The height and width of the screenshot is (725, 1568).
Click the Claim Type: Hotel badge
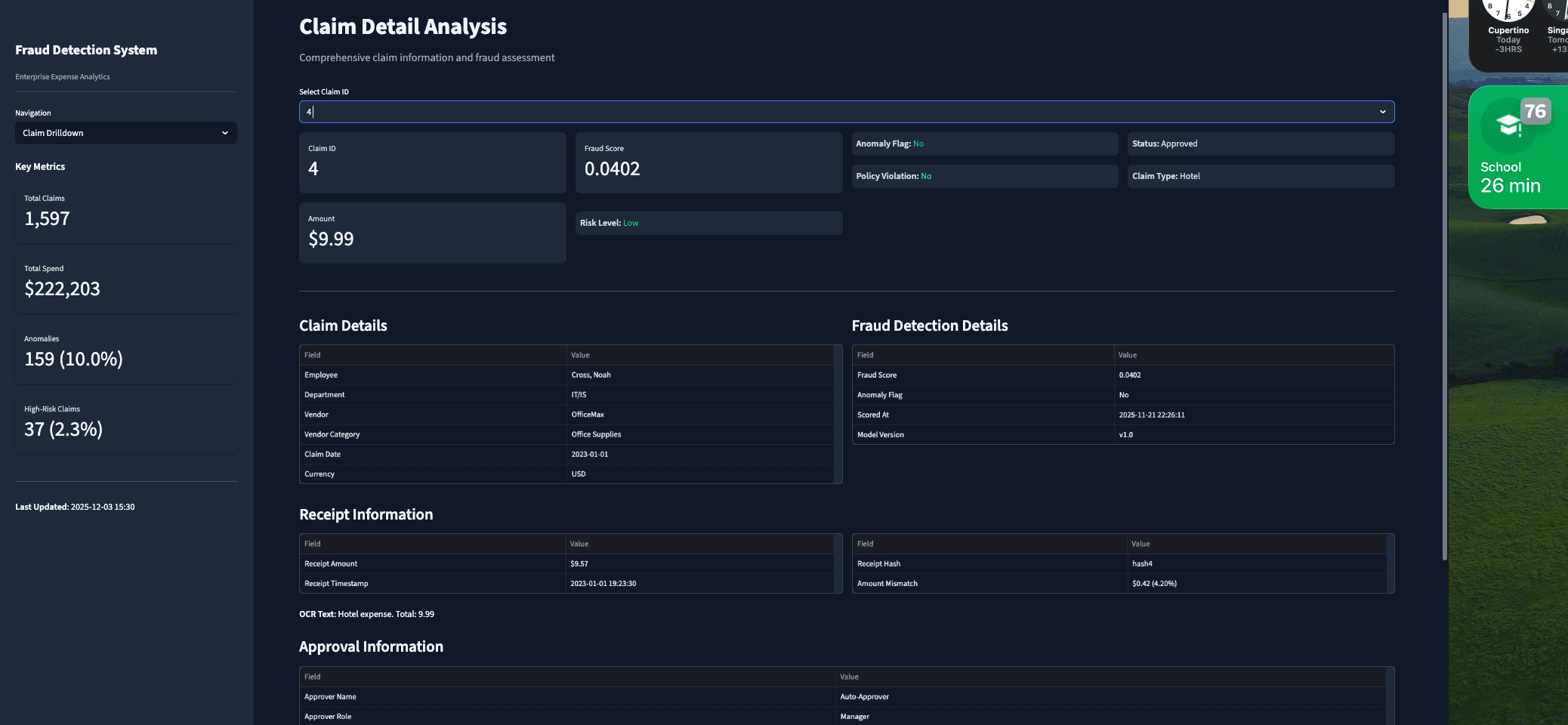point(1261,176)
